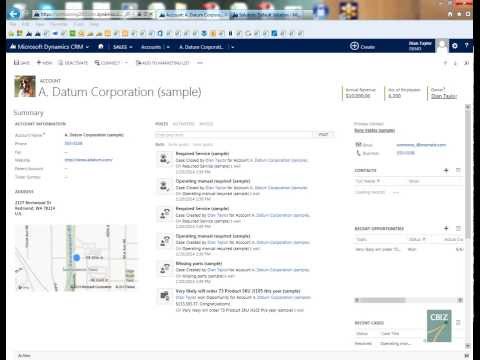Image resolution: width=480 pixels, height=360 pixels.
Task: Open the help question mark icon
Action: 466,46
